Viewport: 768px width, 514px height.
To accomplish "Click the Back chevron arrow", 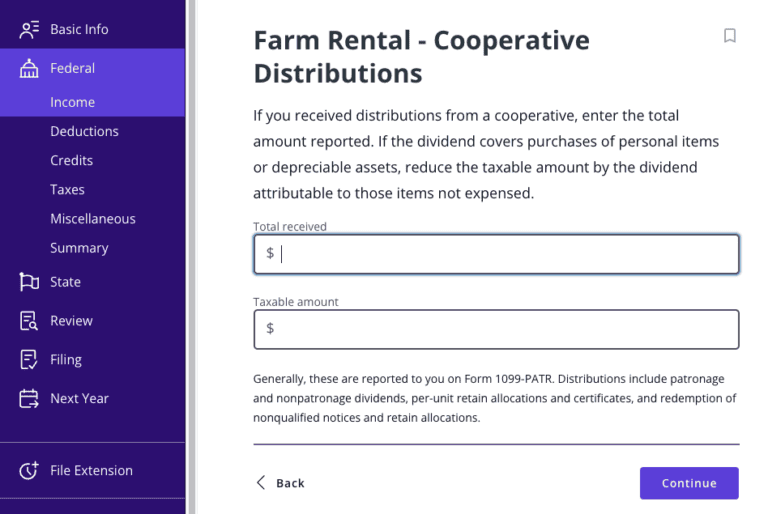I will coord(262,483).
